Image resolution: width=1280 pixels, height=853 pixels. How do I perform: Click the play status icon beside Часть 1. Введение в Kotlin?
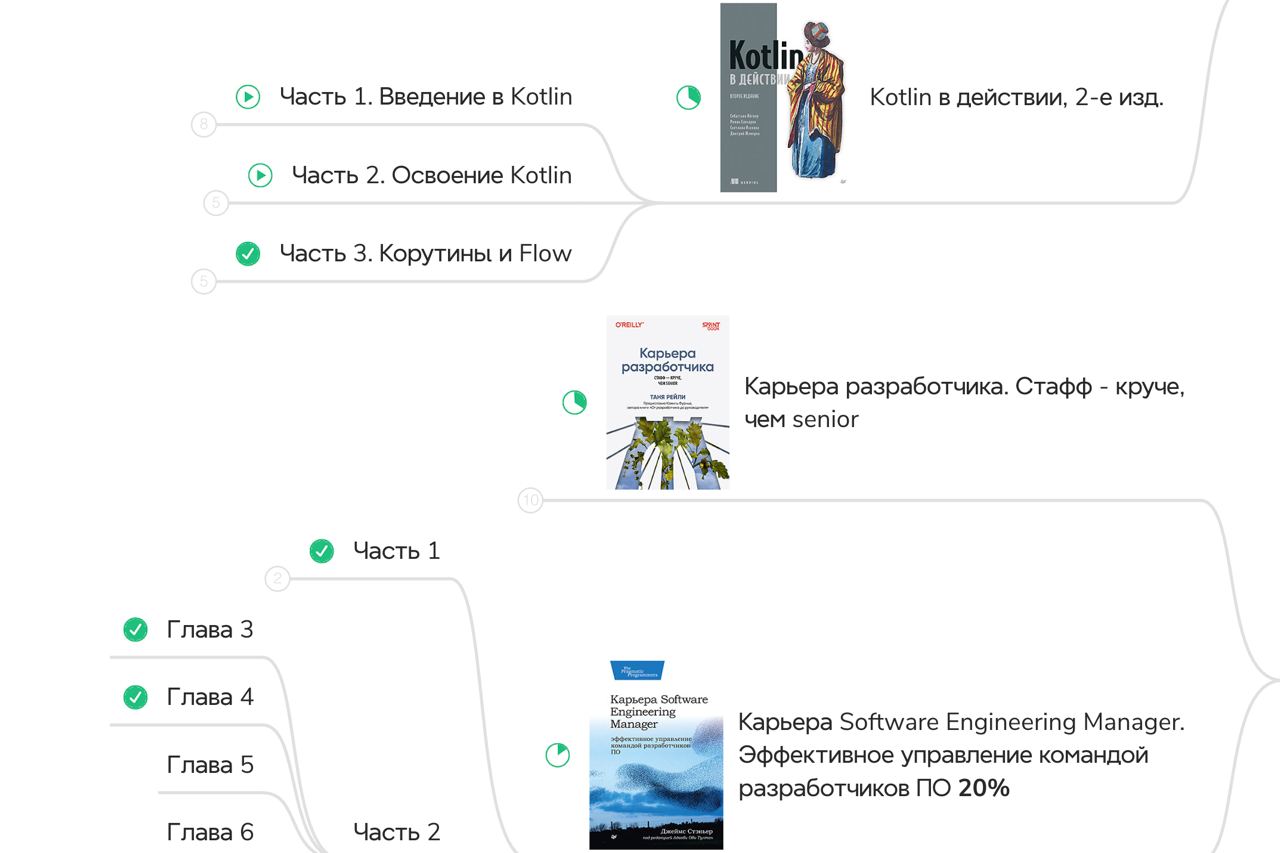coord(248,97)
